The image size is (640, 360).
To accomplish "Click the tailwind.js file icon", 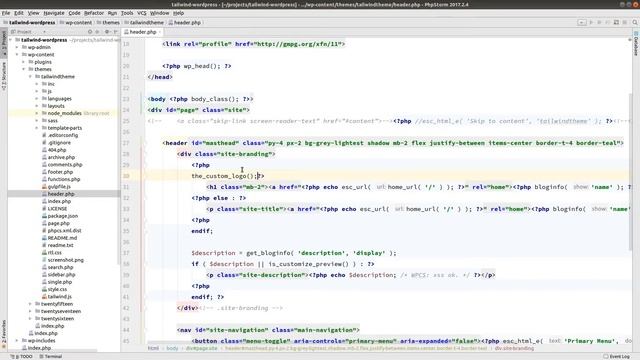I will 44,297.
